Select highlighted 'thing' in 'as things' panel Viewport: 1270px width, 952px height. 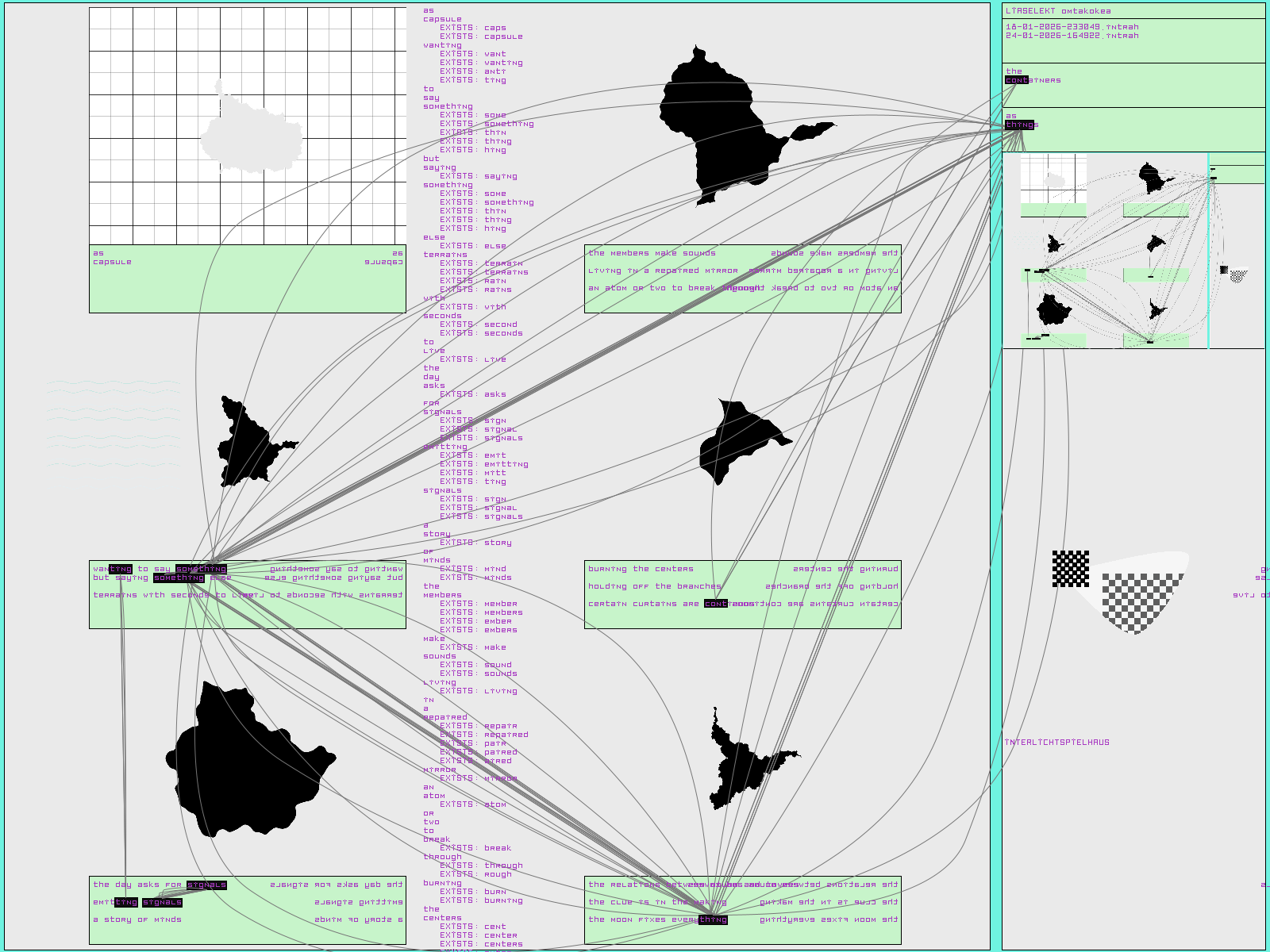1019,125
